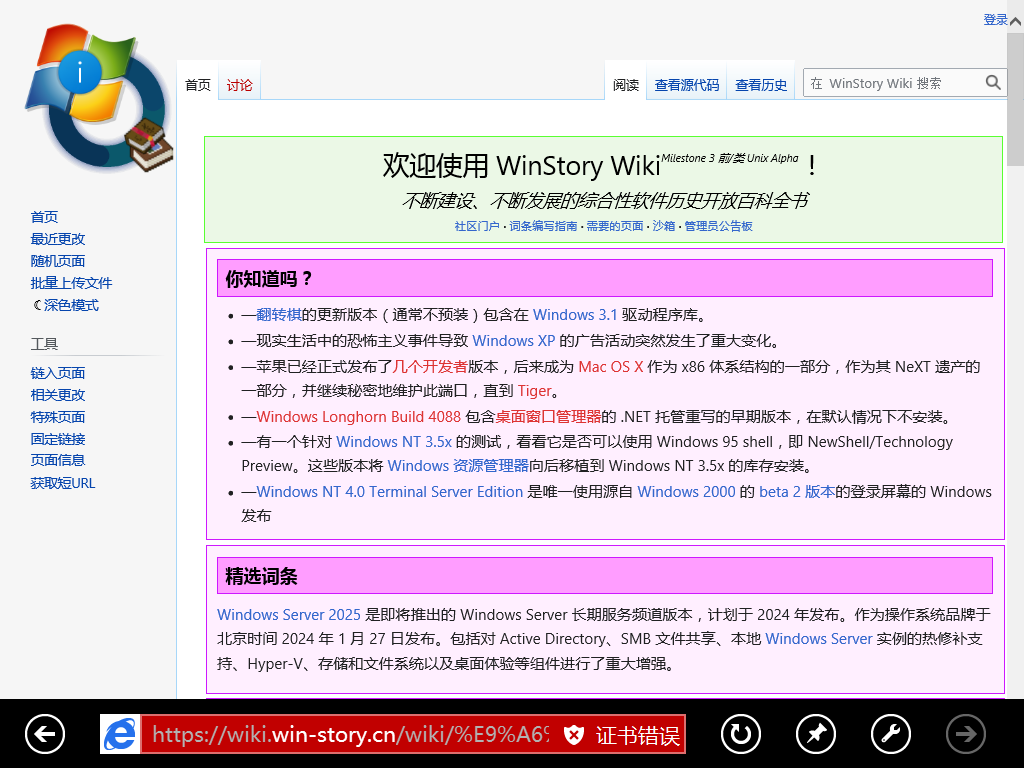Screen dimensions: 1024x768
Task: Open the Windows 3.1 link
Action: pos(575,315)
